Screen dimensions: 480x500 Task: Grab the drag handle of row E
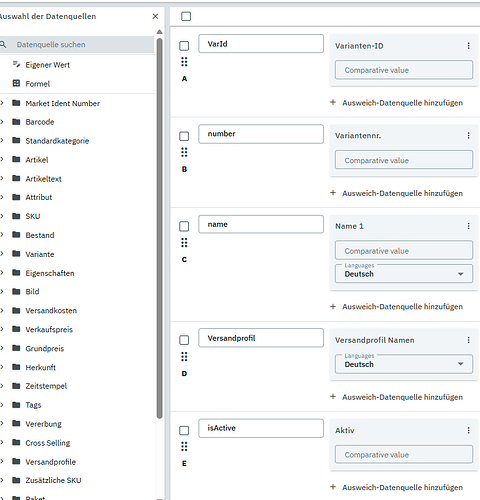184,446
